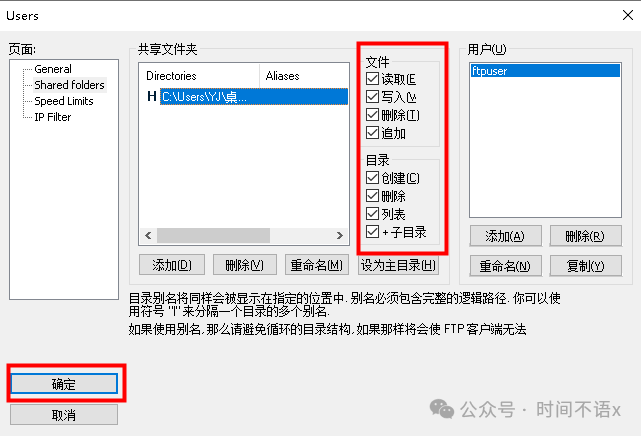
Task: Select Shared folders page
Action: pos(69,85)
